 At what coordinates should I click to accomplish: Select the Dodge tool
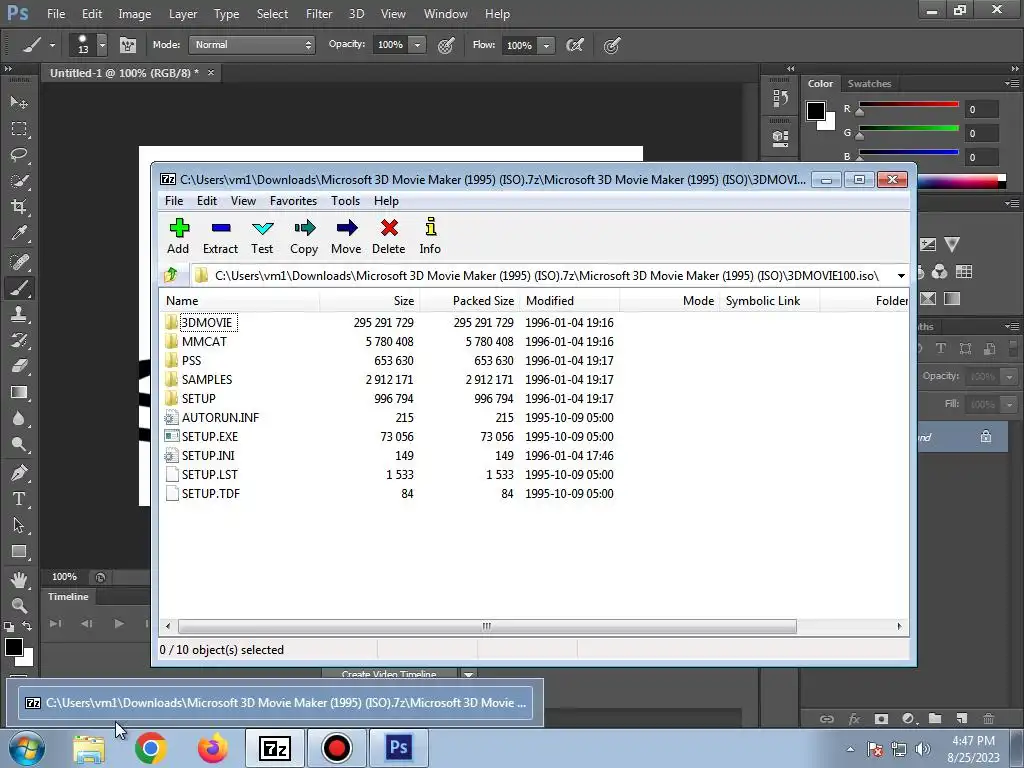point(19,445)
